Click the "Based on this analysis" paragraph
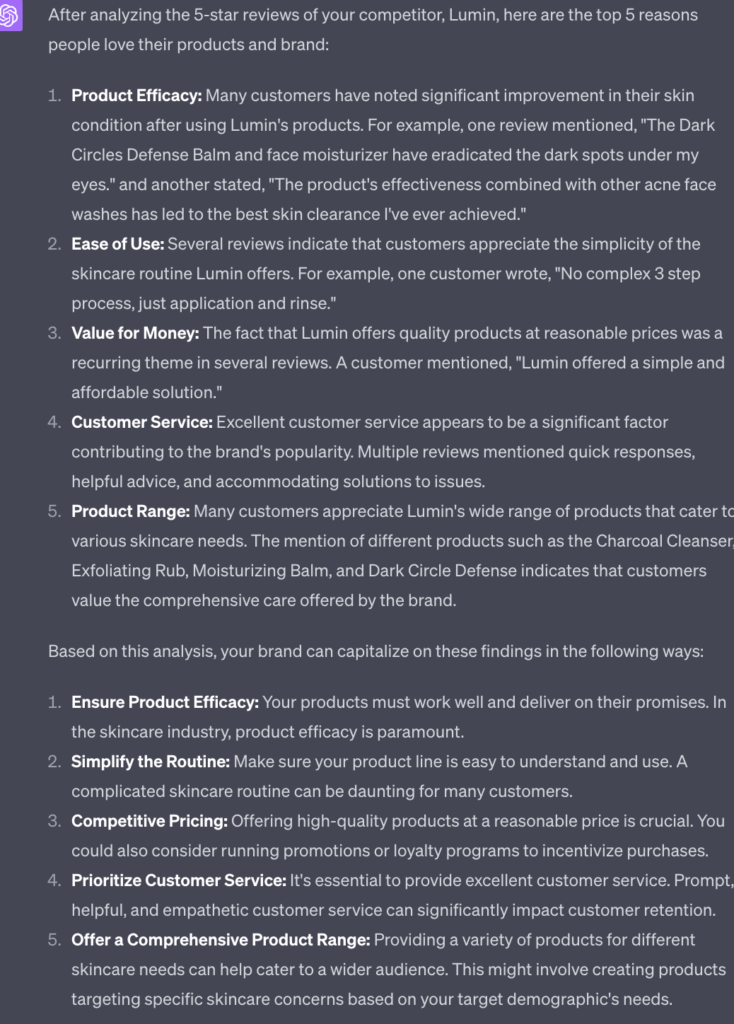This screenshot has height=1024, width=734. [376, 651]
